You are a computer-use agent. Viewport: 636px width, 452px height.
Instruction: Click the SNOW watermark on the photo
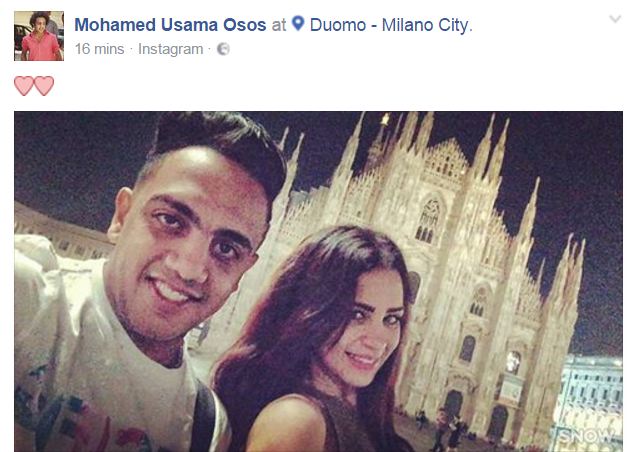tap(587, 436)
